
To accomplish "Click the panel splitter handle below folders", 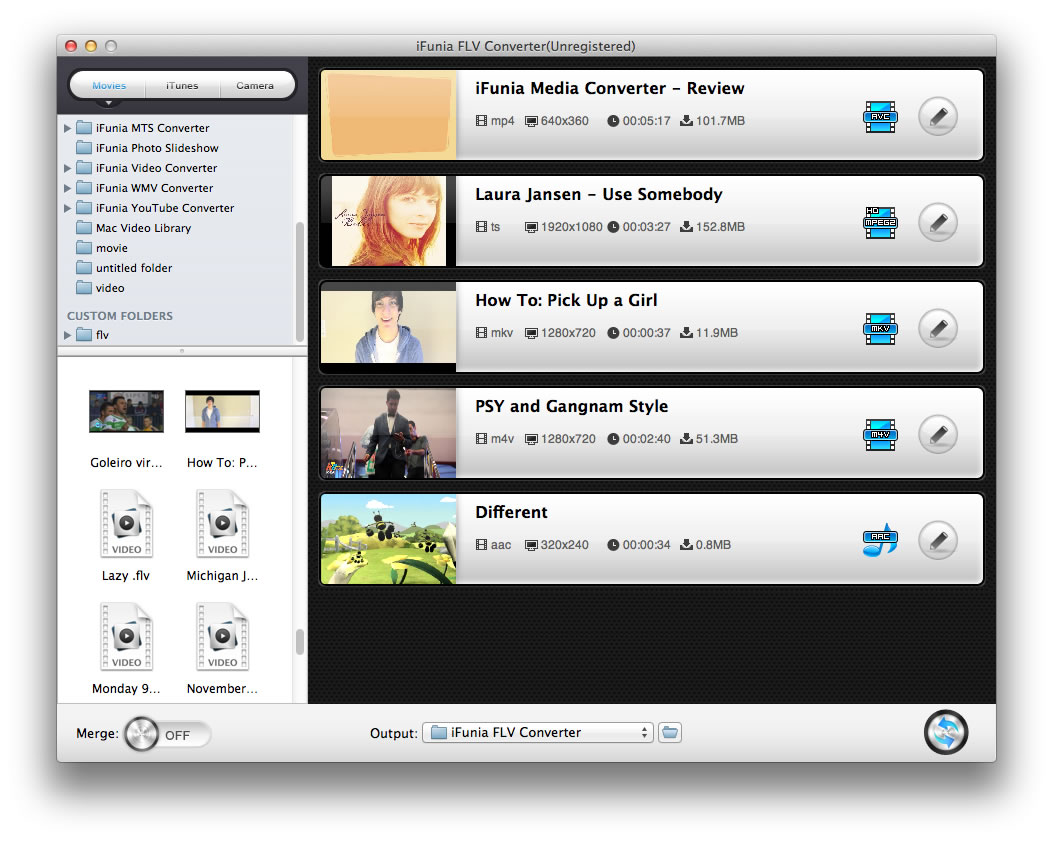I will click(x=181, y=351).
